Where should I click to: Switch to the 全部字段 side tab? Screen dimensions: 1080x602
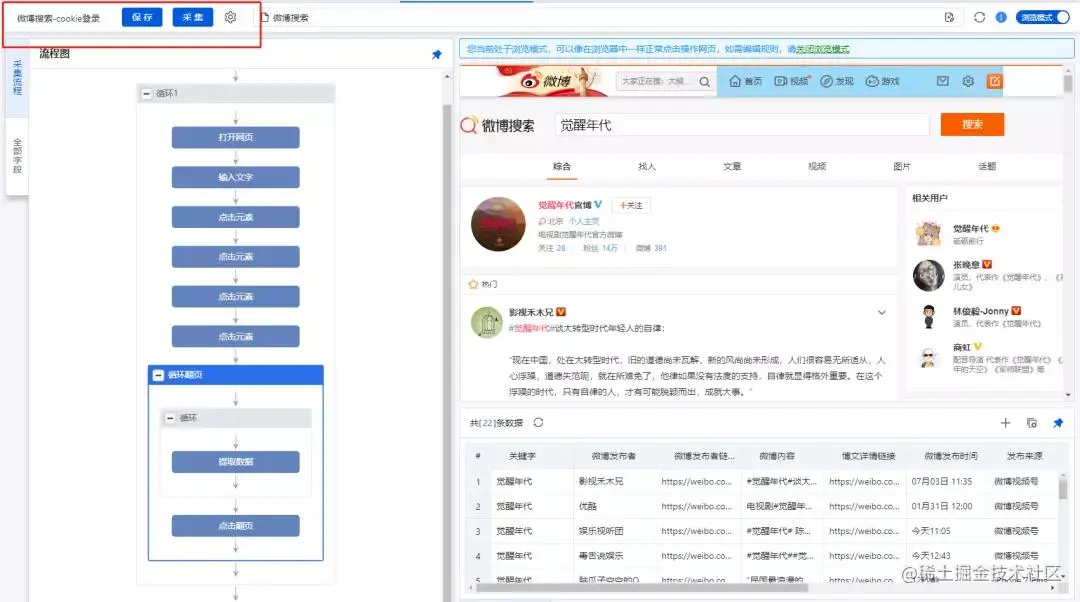[x=17, y=156]
